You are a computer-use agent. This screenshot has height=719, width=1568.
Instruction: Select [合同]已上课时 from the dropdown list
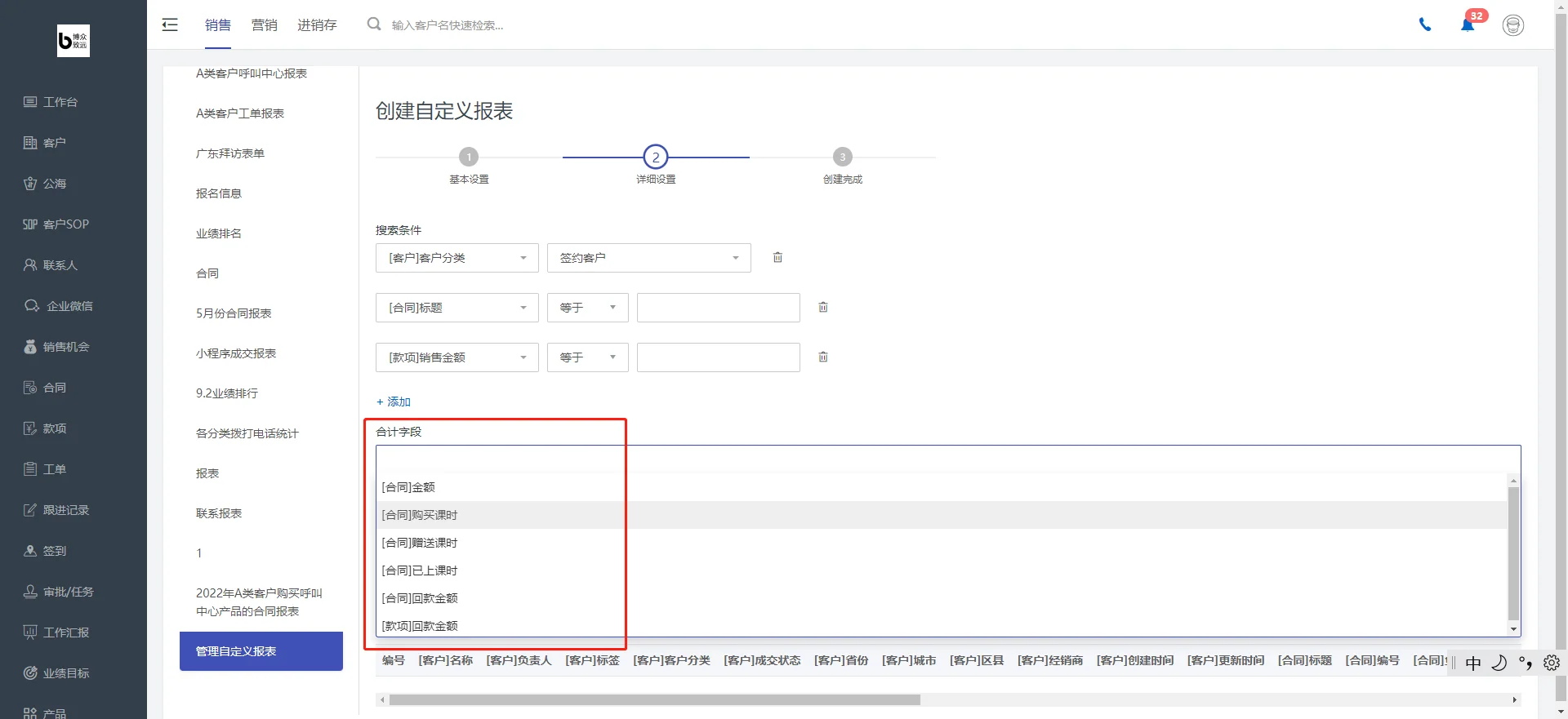pos(942,570)
